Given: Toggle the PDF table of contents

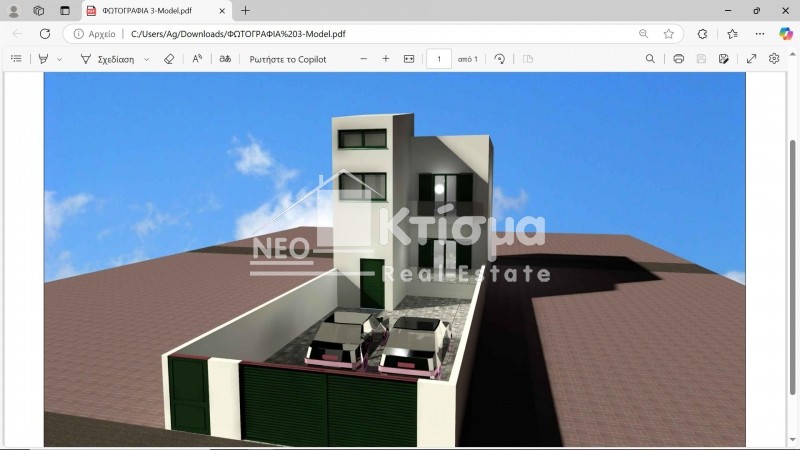Looking at the screenshot, I should click(x=16, y=59).
